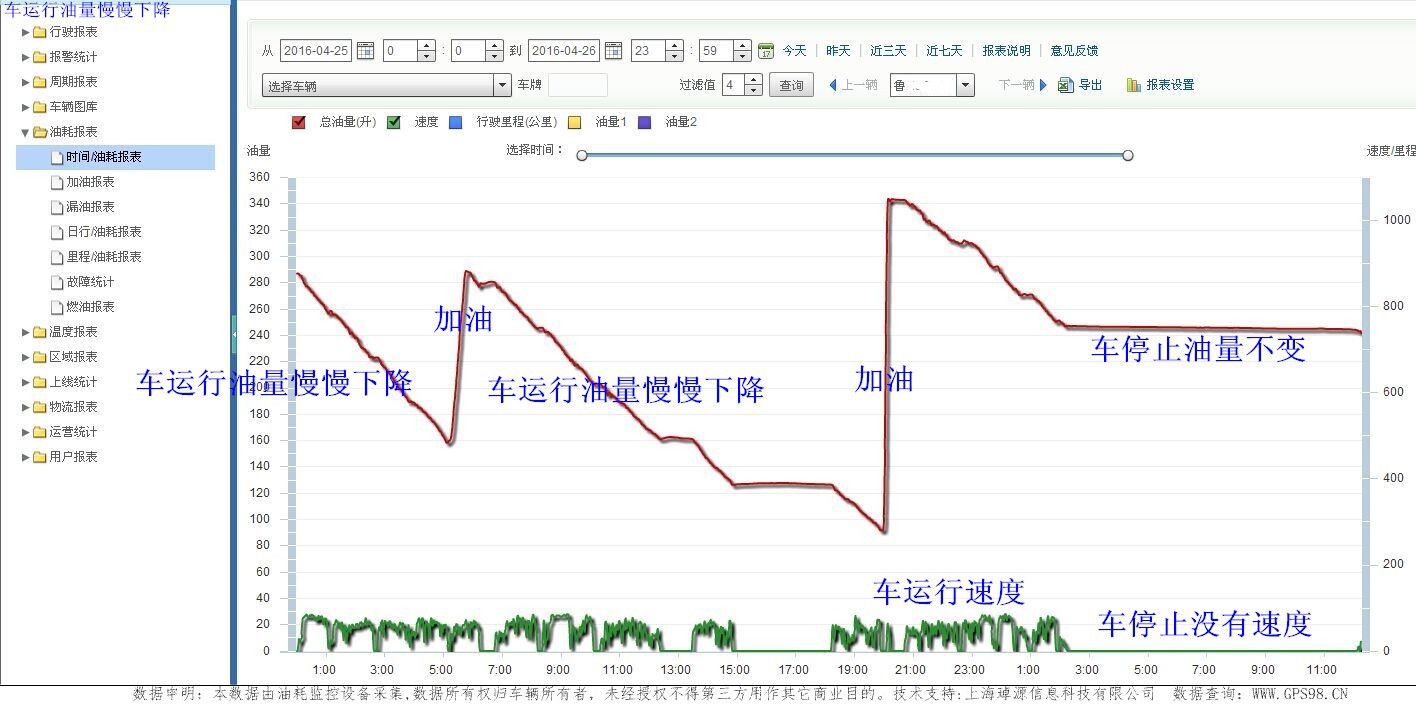Click the 物流报表 folder icon
Viewport: 1416px width, 705px height.
pos(39,407)
